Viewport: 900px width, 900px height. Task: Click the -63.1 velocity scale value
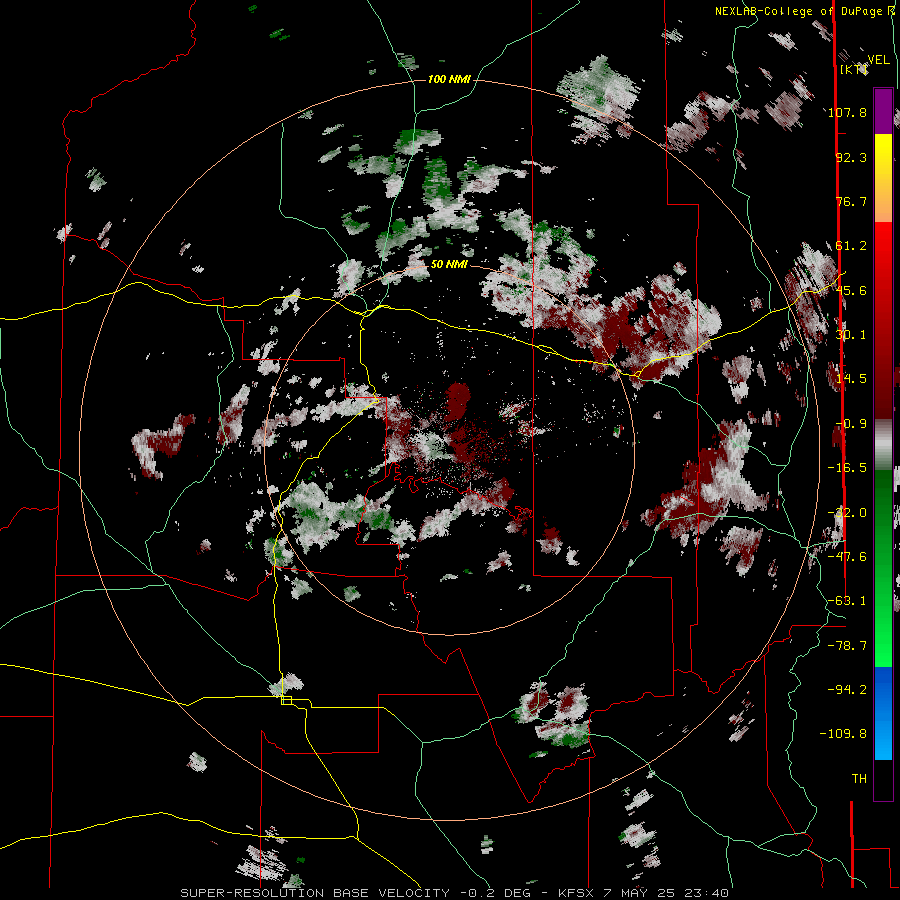click(x=847, y=601)
